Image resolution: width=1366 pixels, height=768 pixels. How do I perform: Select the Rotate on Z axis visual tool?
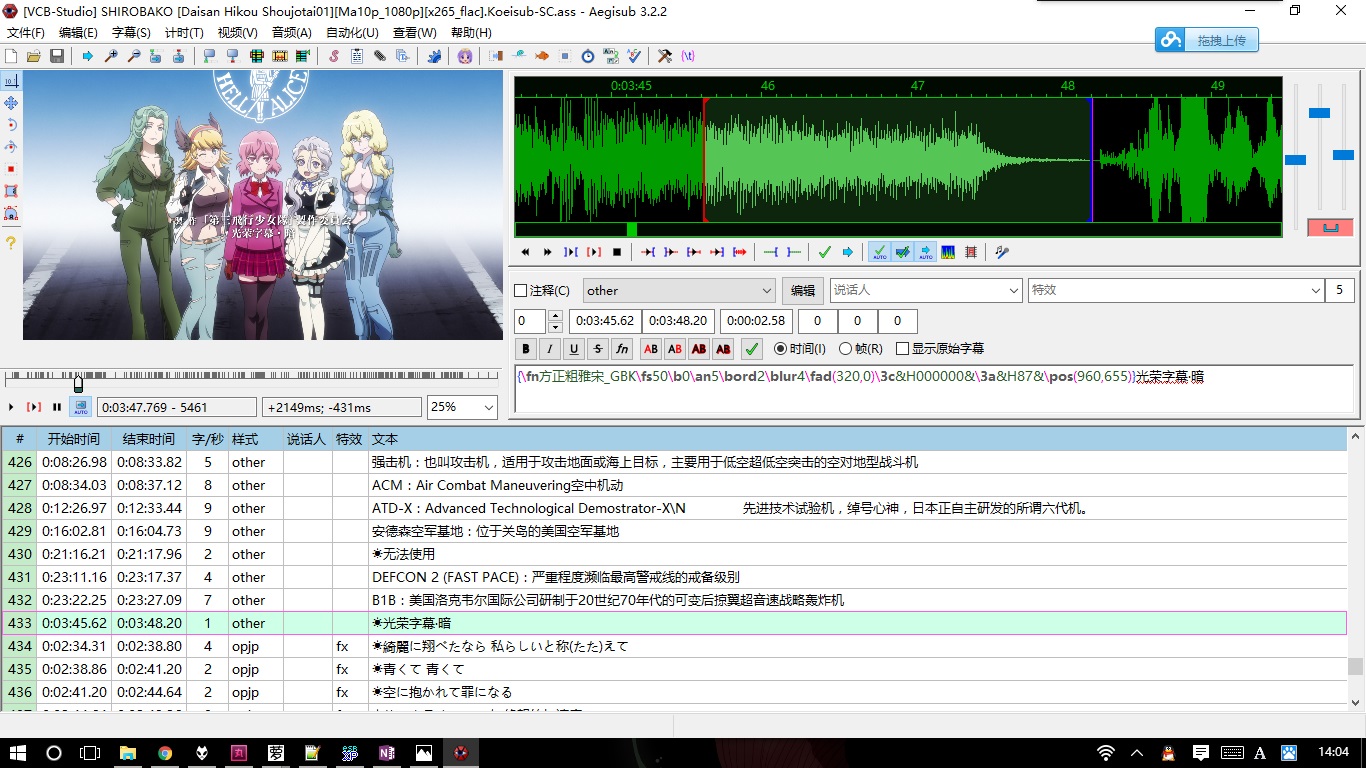11,125
